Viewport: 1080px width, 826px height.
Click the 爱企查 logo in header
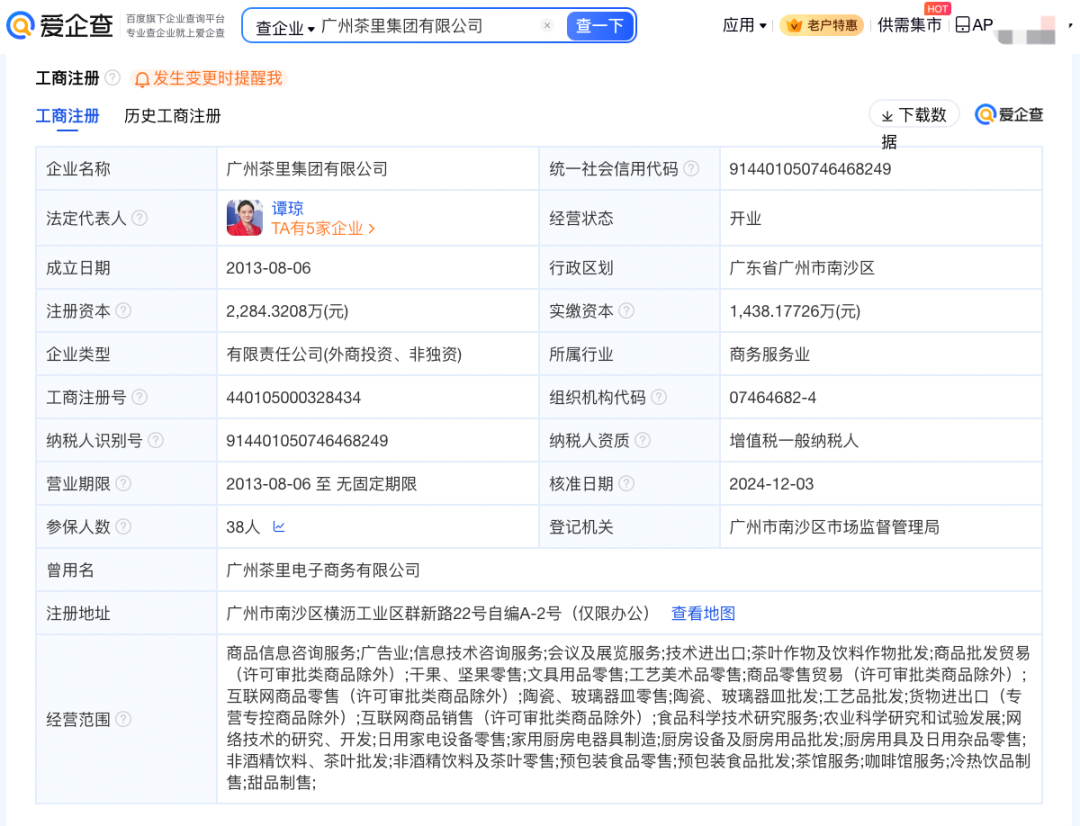tap(60, 26)
